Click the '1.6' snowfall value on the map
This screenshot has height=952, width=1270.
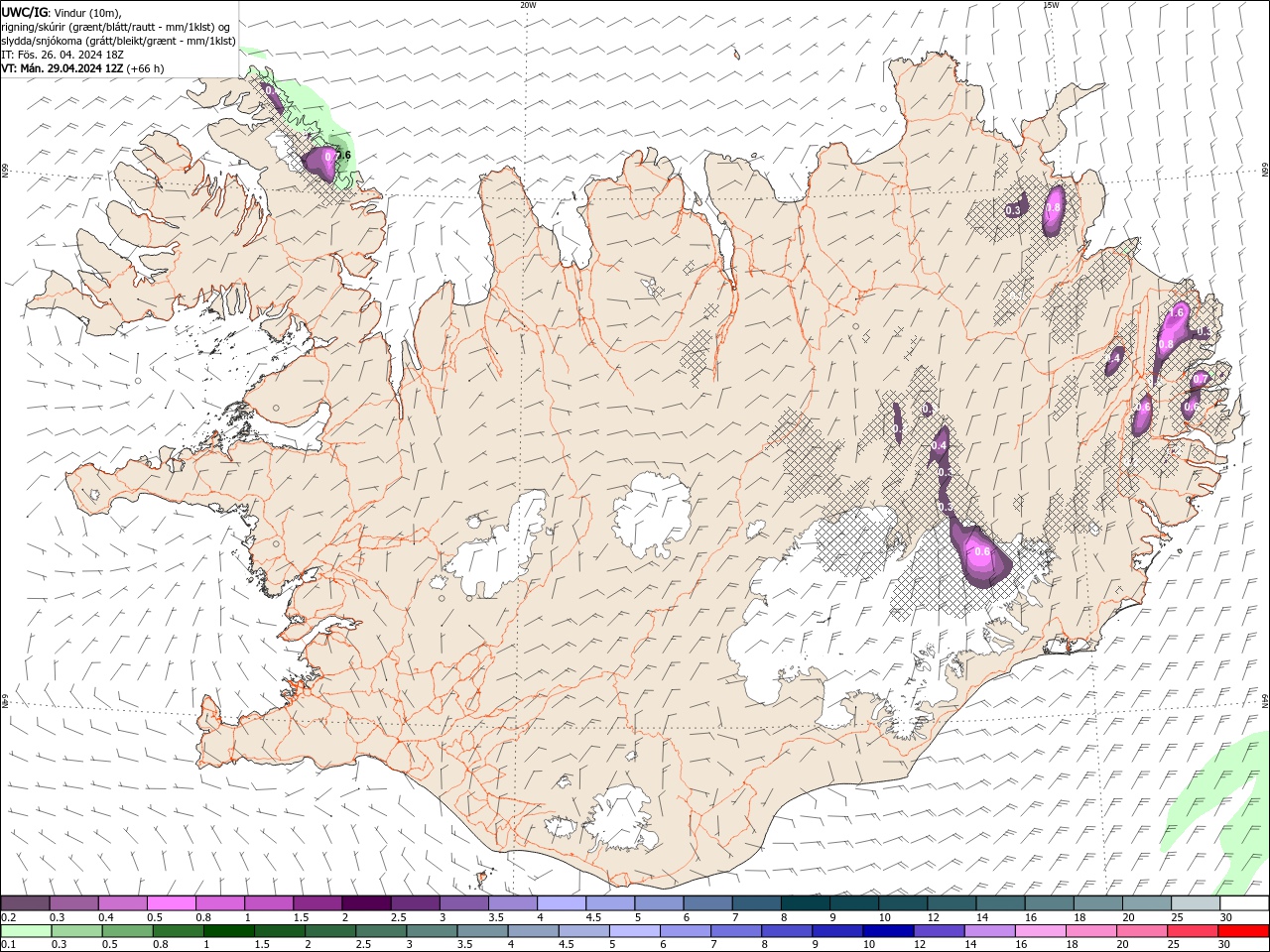pos(1178,311)
